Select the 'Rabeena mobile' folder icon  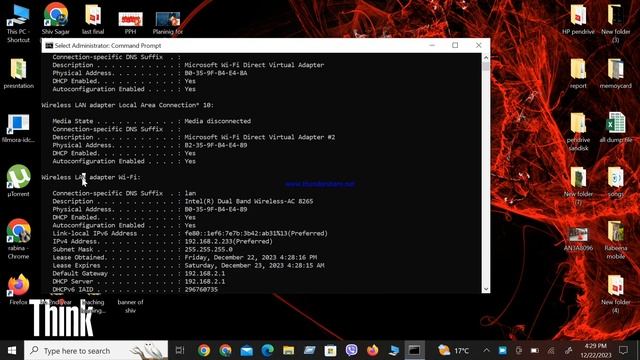pos(616,232)
